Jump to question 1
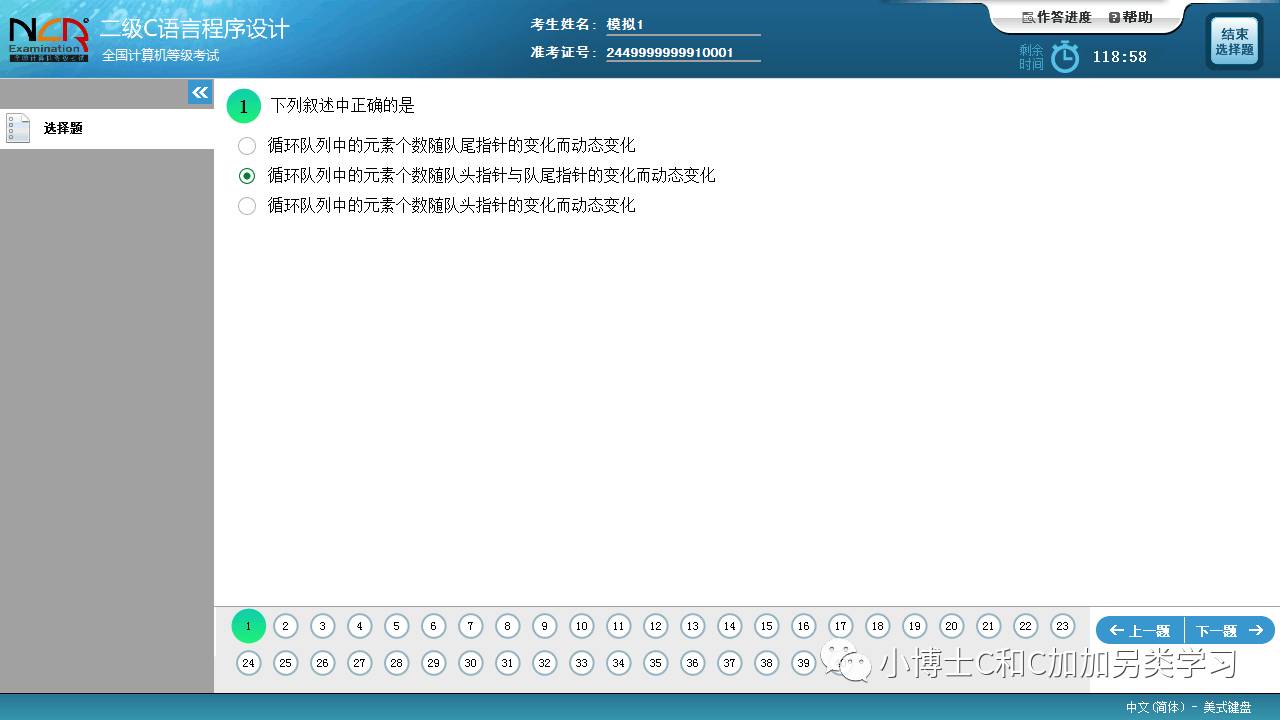The image size is (1280, 720). pyautogui.click(x=248, y=626)
